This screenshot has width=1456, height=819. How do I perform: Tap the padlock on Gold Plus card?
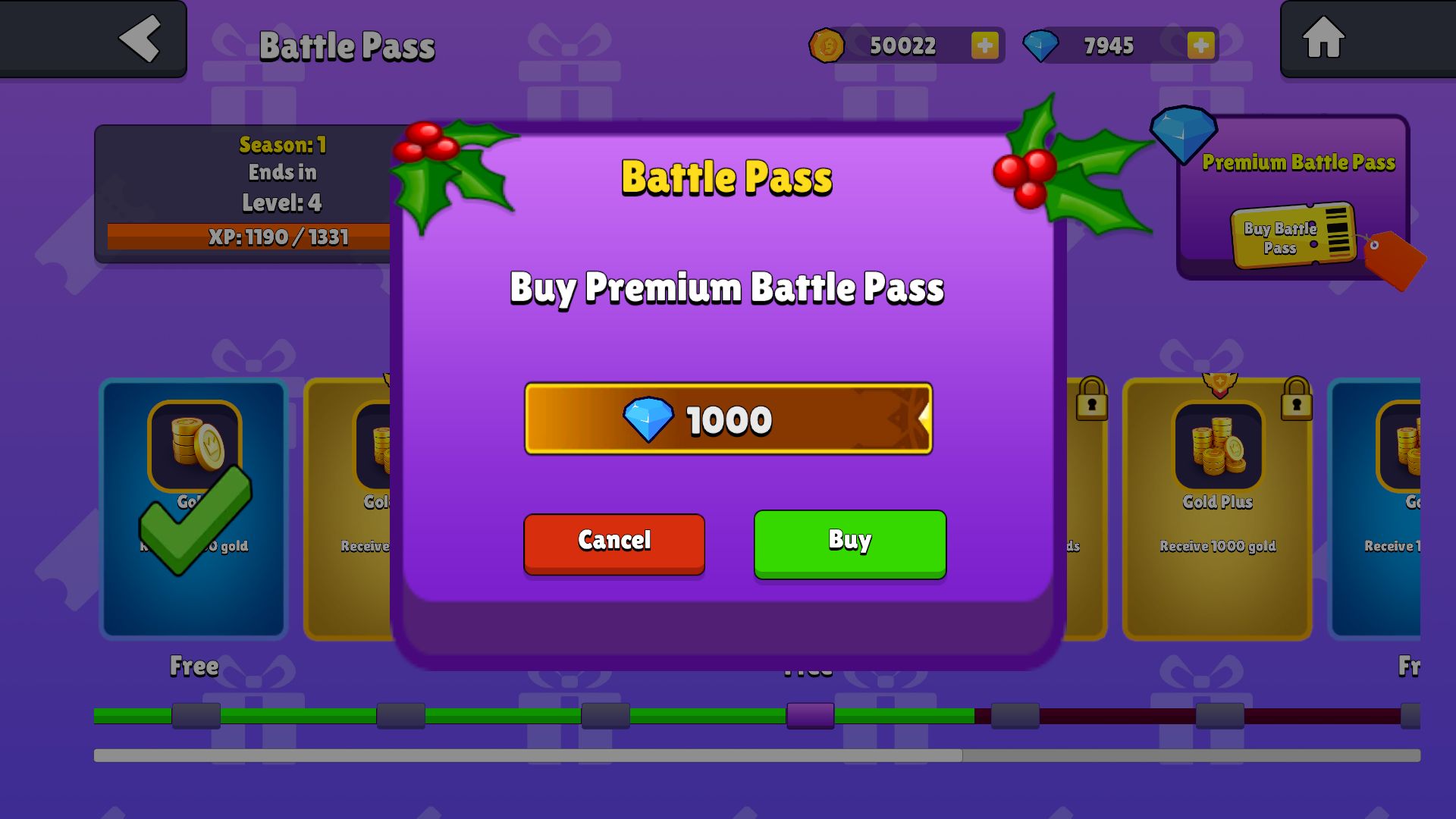coord(1296,398)
